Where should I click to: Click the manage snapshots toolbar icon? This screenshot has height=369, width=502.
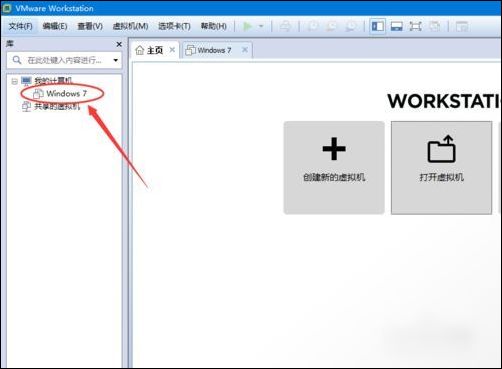pos(351,26)
